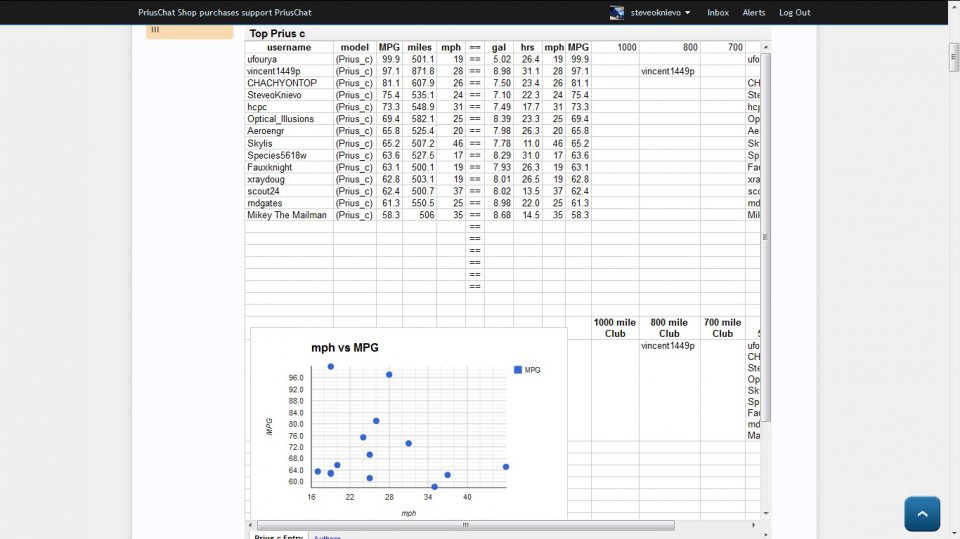The width and height of the screenshot is (960, 539).
Task: Click the Log Out link
Action: coord(794,13)
